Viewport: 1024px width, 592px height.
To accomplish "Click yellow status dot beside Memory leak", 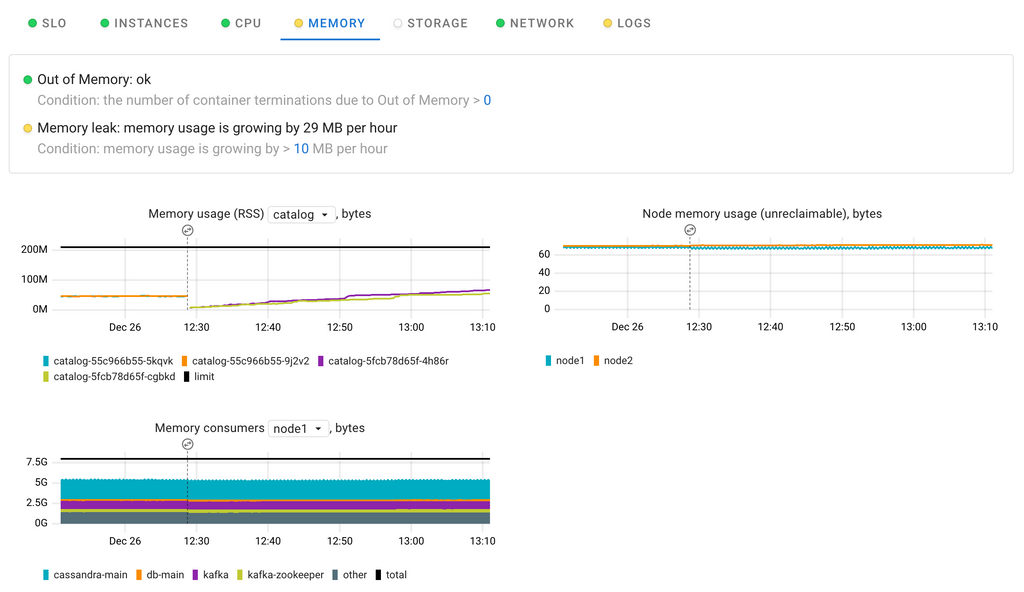I will [28, 128].
